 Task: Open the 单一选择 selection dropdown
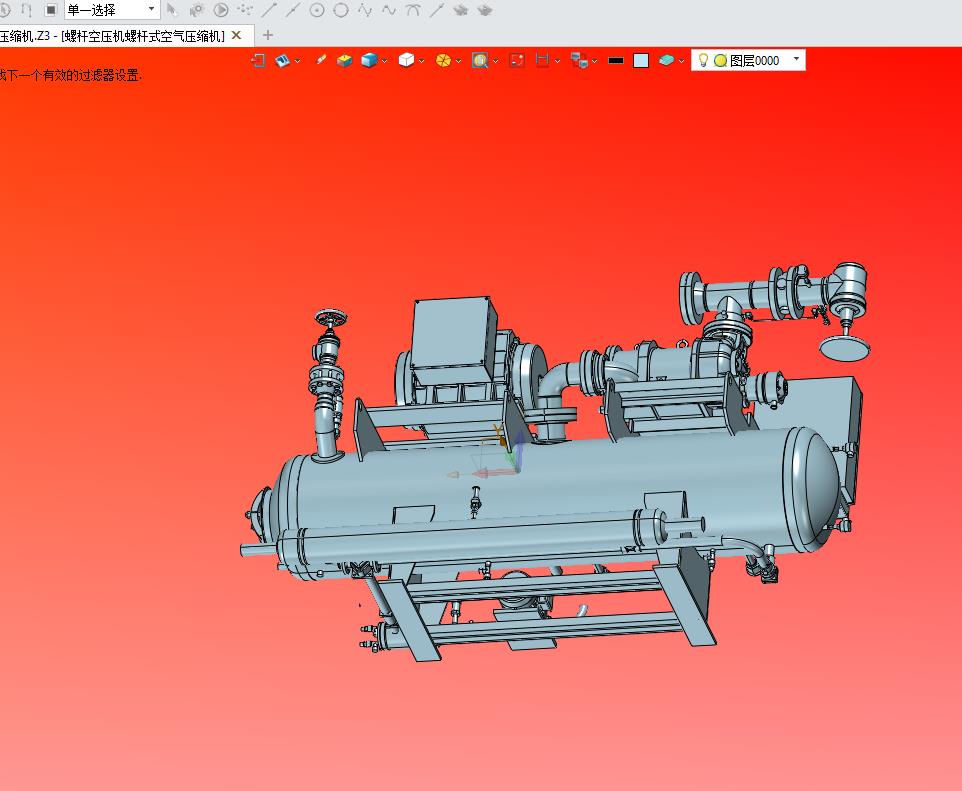click(x=112, y=10)
